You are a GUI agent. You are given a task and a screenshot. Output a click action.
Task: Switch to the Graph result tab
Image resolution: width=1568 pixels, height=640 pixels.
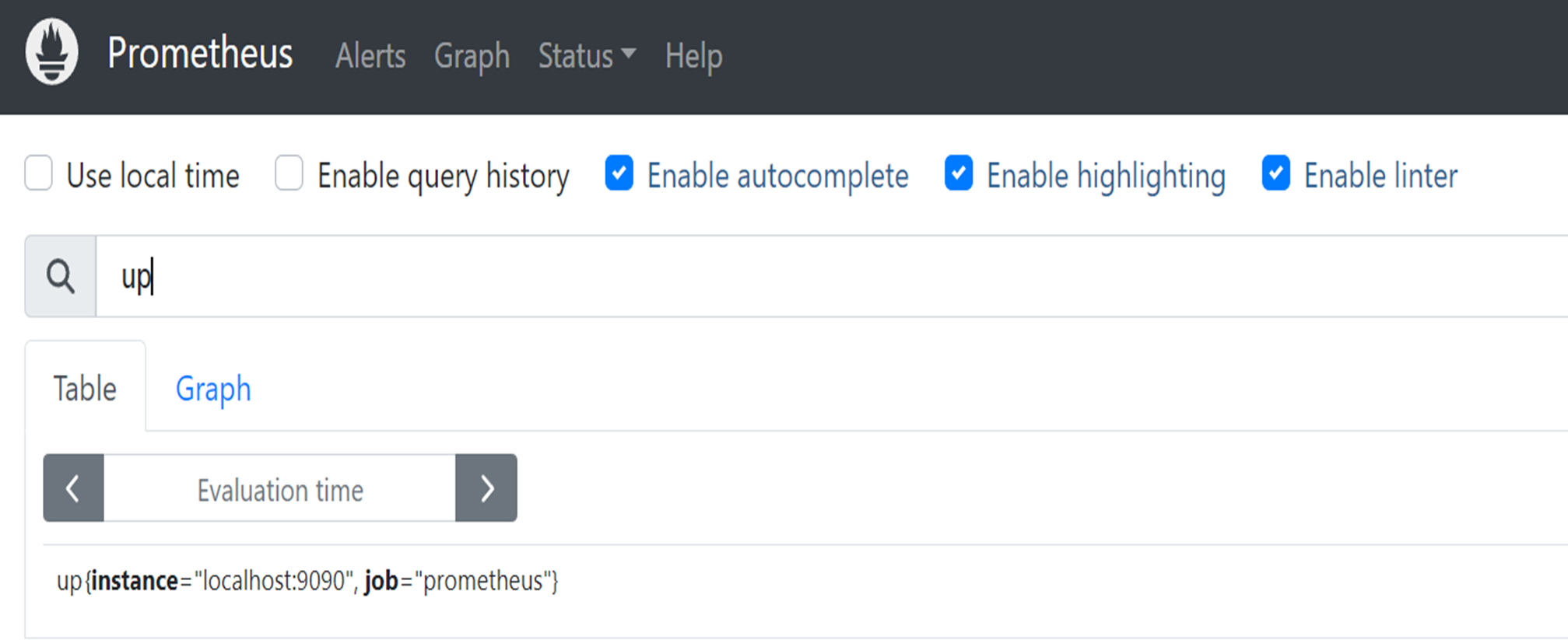coord(213,388)
